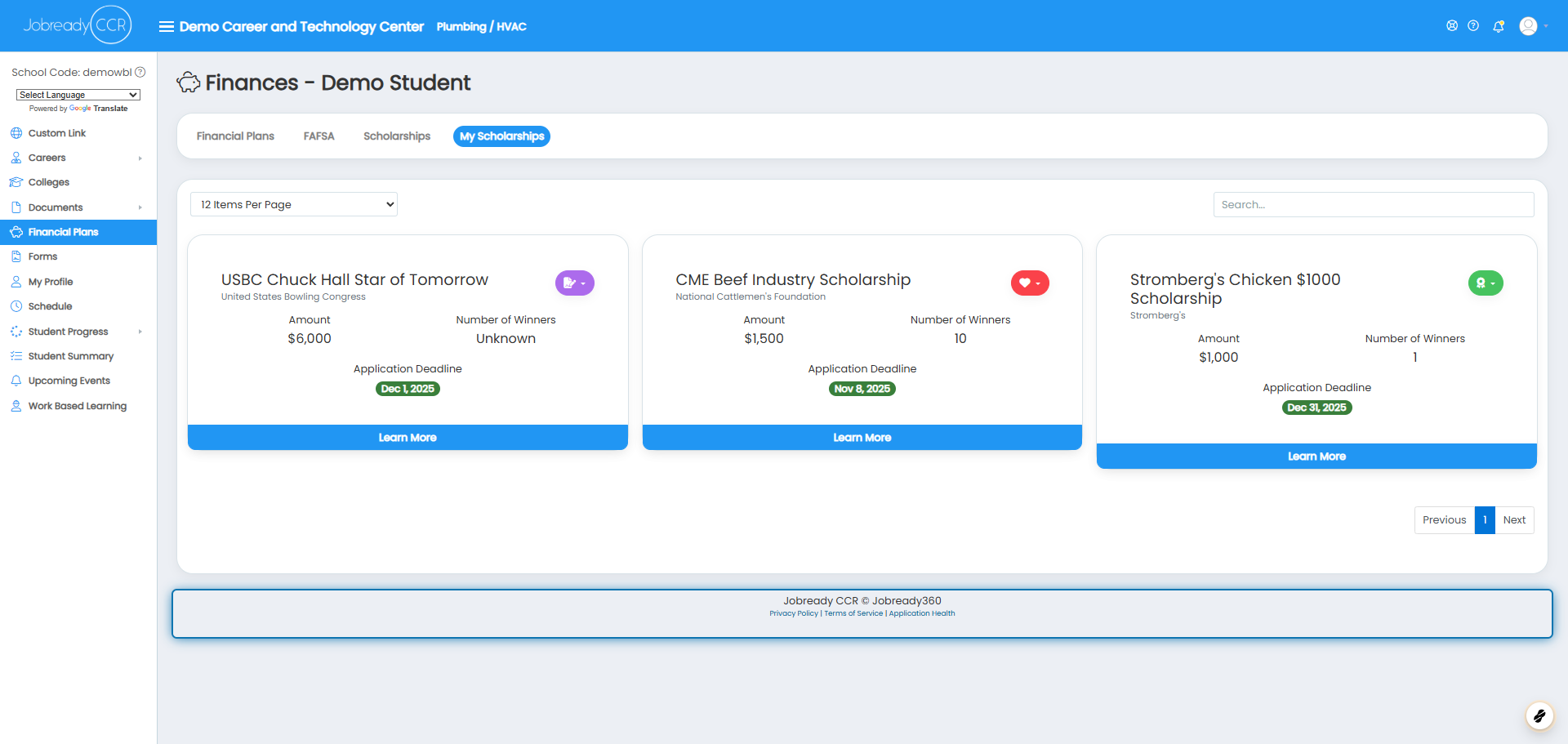Click the Dec 1, 2025 deadline badge
The image size is (1568, 744).
click(408, 389)
